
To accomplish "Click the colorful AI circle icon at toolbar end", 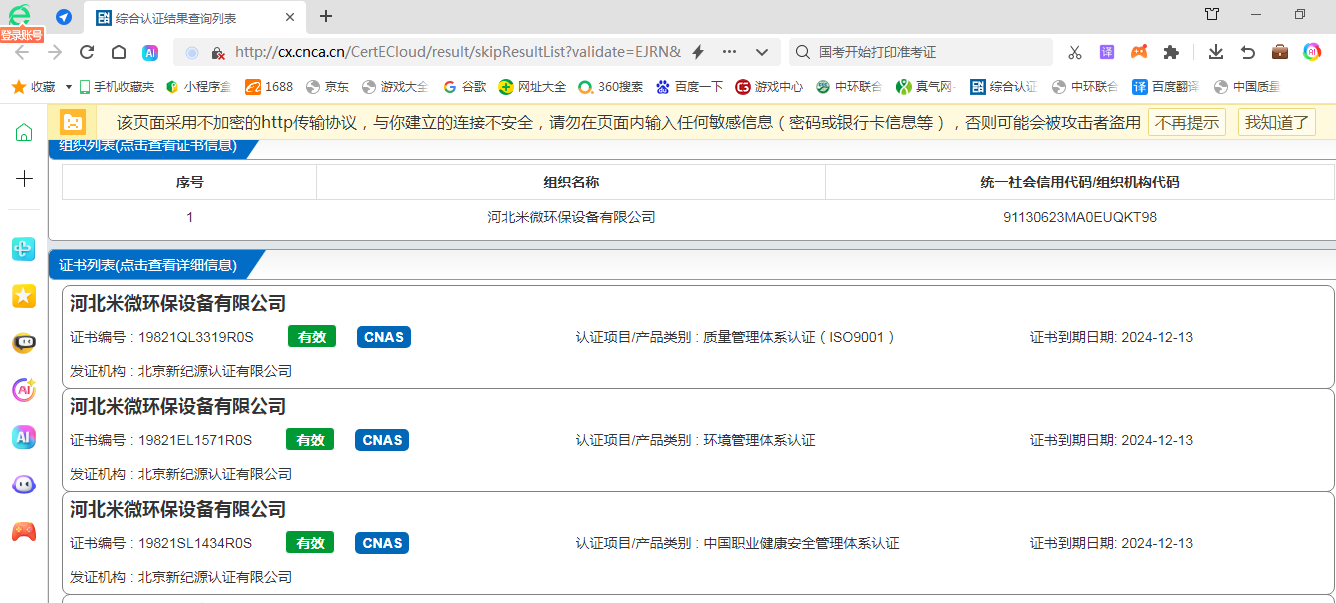I will (x=1312, y=52).
